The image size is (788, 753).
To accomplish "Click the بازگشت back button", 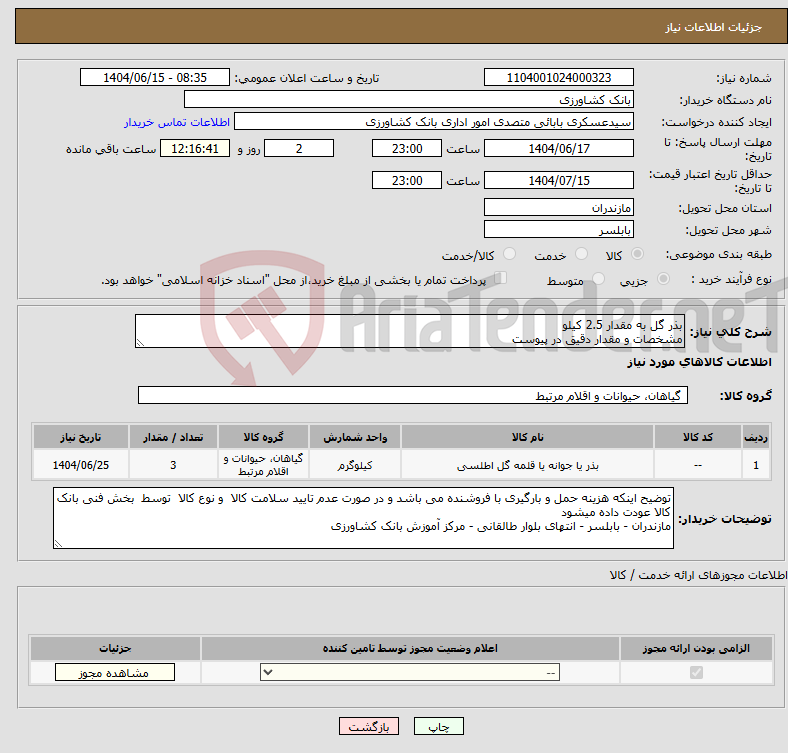I will point(369,726).
